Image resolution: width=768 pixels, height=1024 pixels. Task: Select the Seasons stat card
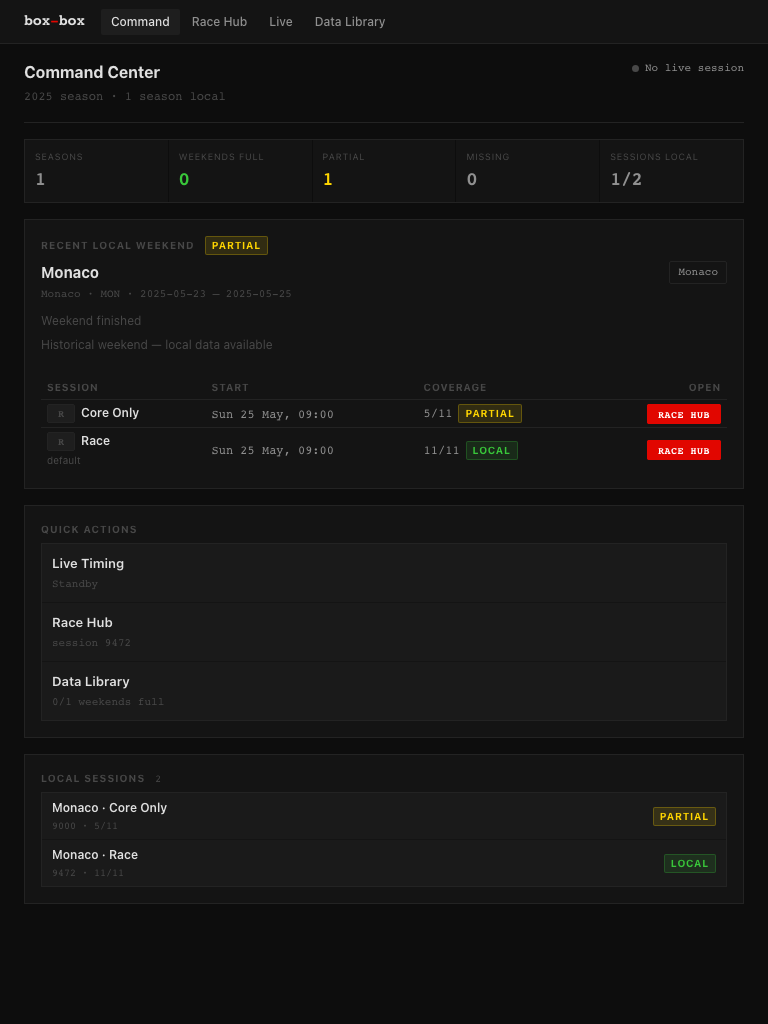(x=97, y=171)
